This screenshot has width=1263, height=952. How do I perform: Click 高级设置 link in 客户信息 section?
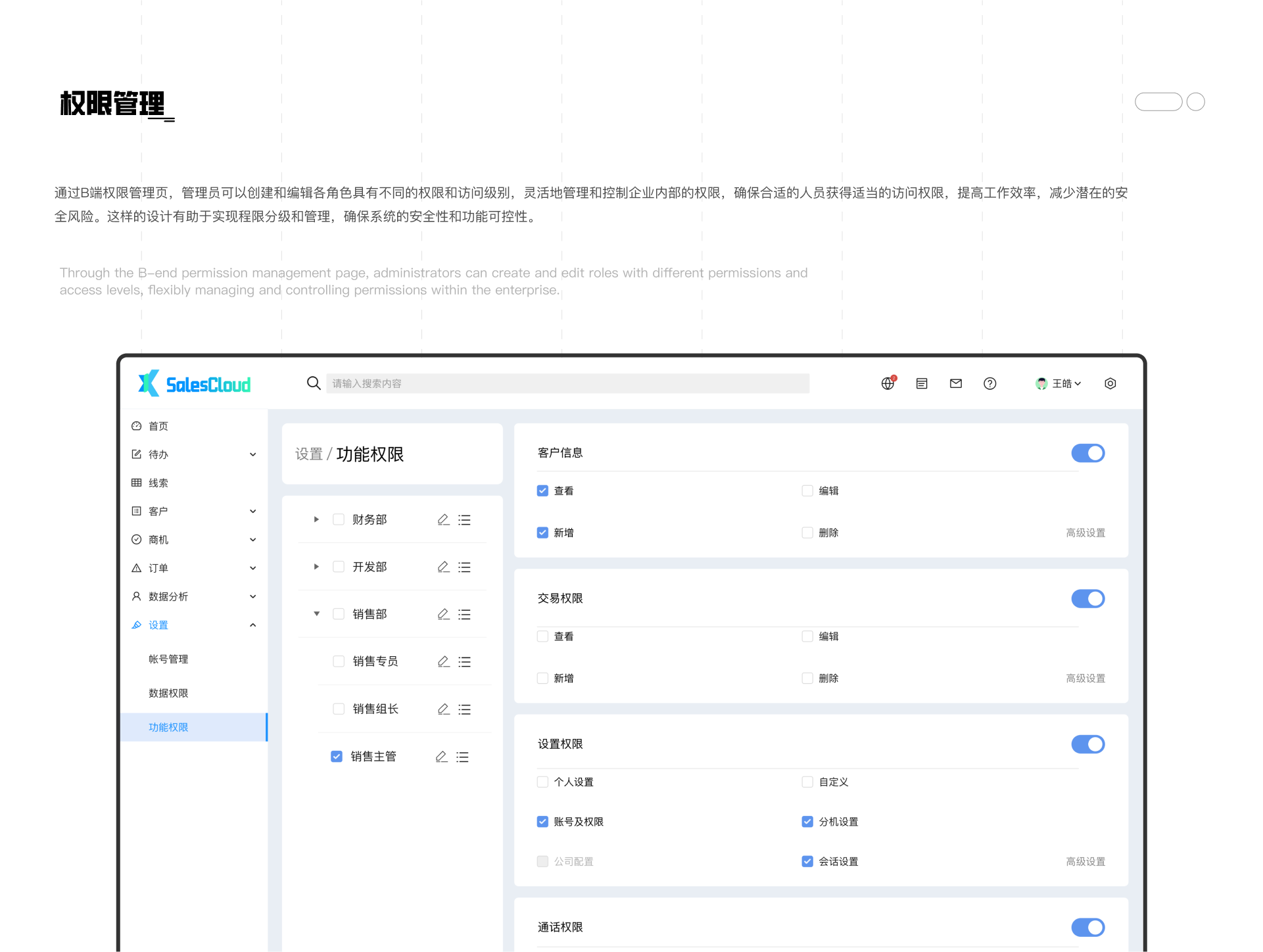(1085, 533)
